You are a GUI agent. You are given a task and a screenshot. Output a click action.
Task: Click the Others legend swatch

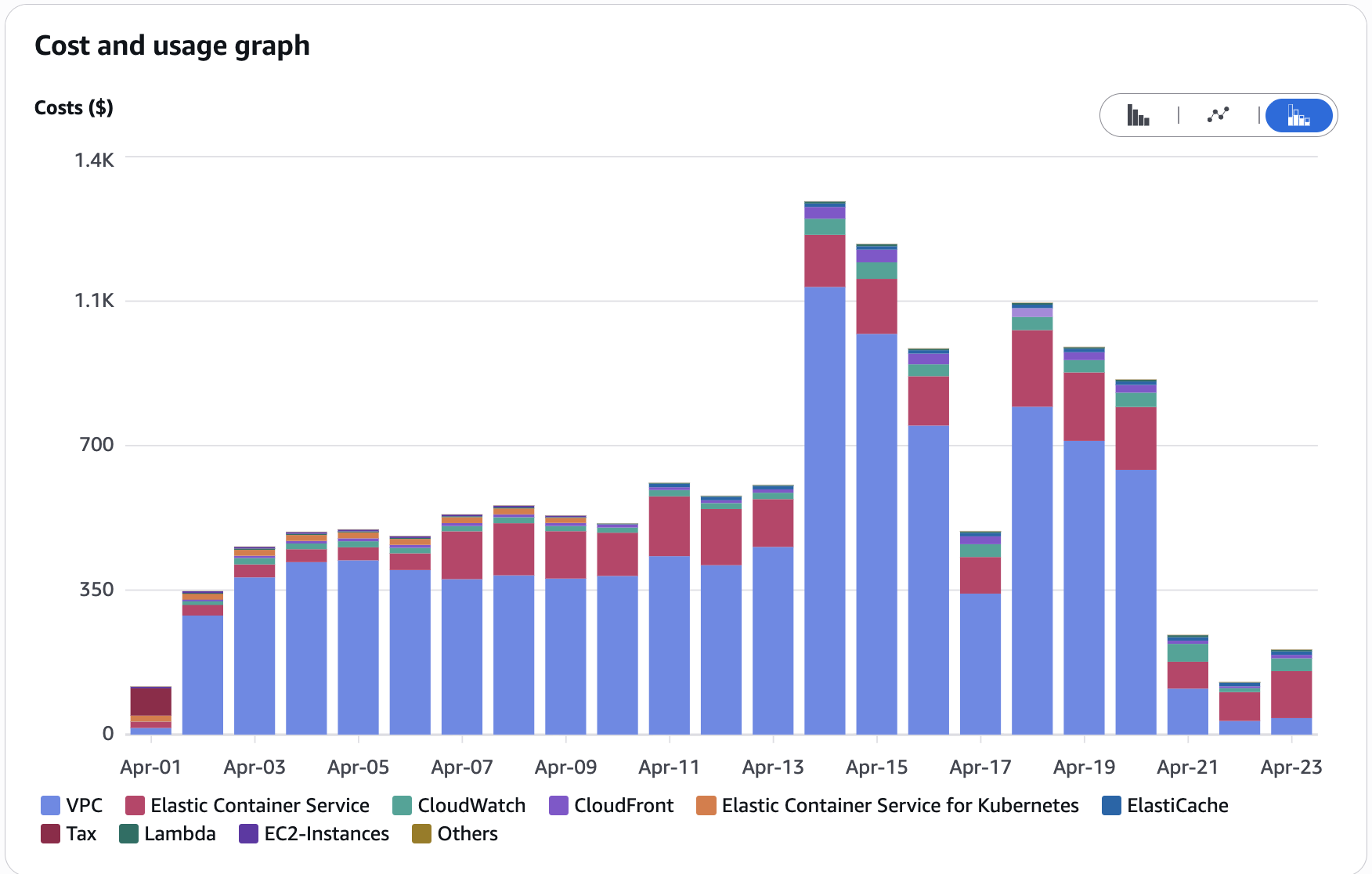[x=421, y=833]
